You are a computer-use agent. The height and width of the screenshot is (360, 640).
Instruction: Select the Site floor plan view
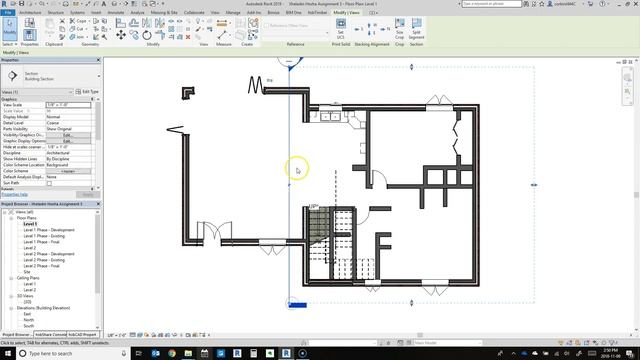[27, 272]
